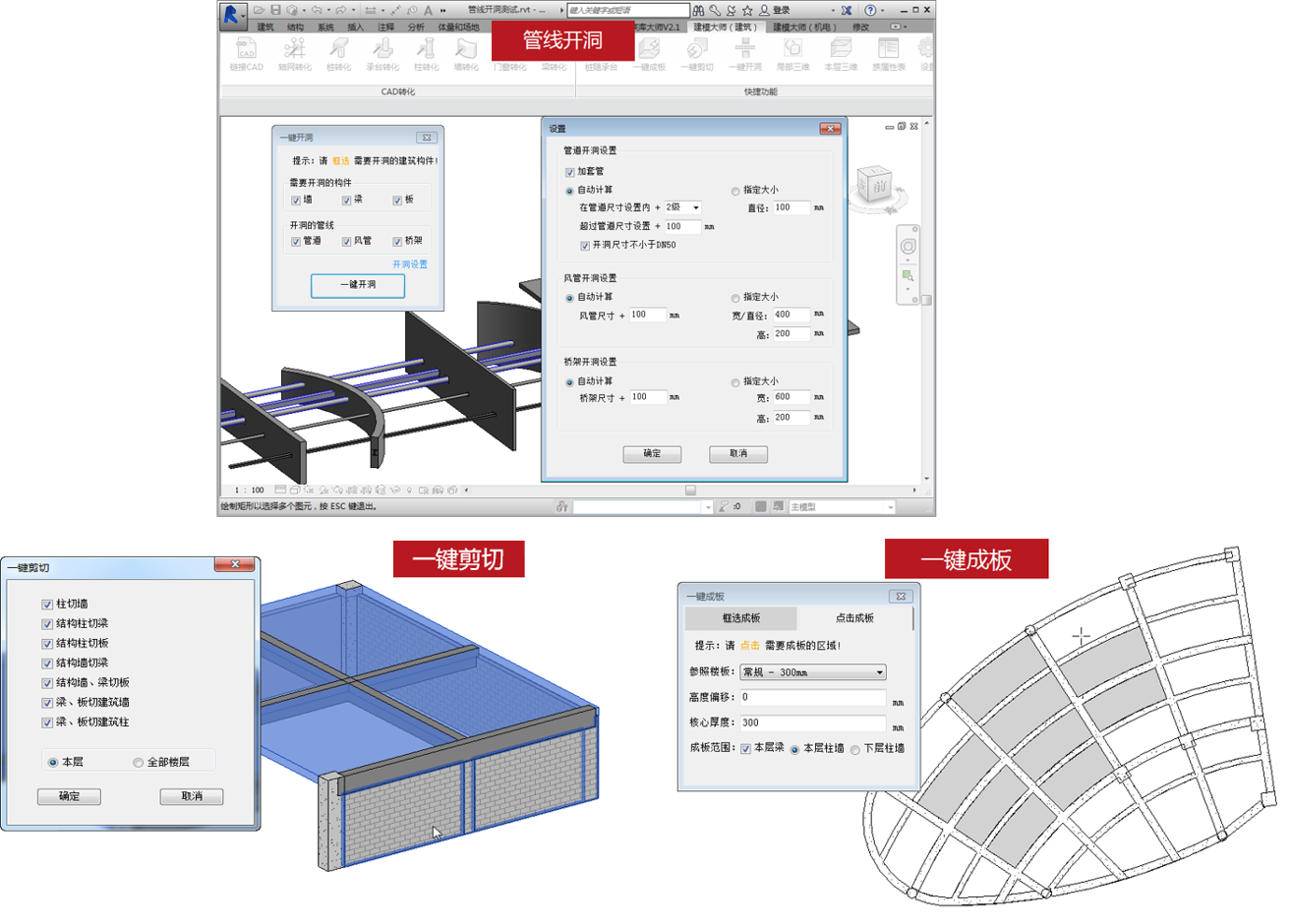Viewport: 1291px width, 924px height.
Task: Select the 全部楼层 radio button
Action: tap(138, 763)
